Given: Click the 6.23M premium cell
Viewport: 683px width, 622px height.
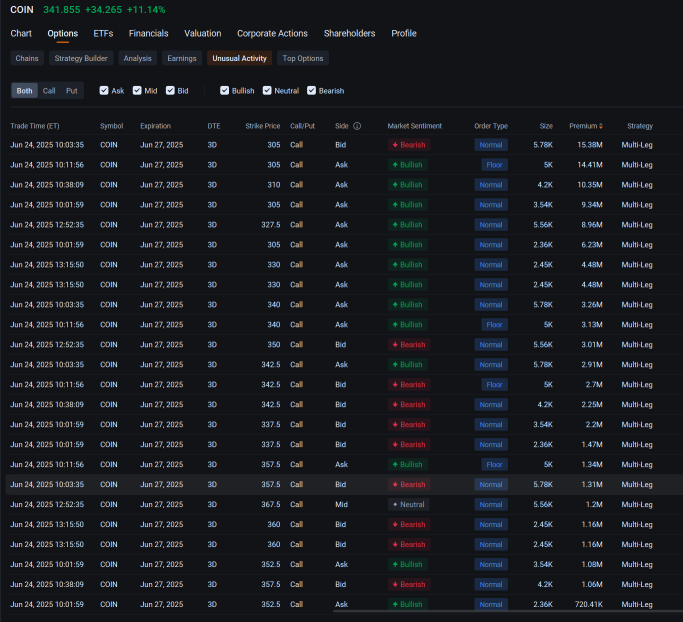Looking at the screenshot, I should coord(592,245).
